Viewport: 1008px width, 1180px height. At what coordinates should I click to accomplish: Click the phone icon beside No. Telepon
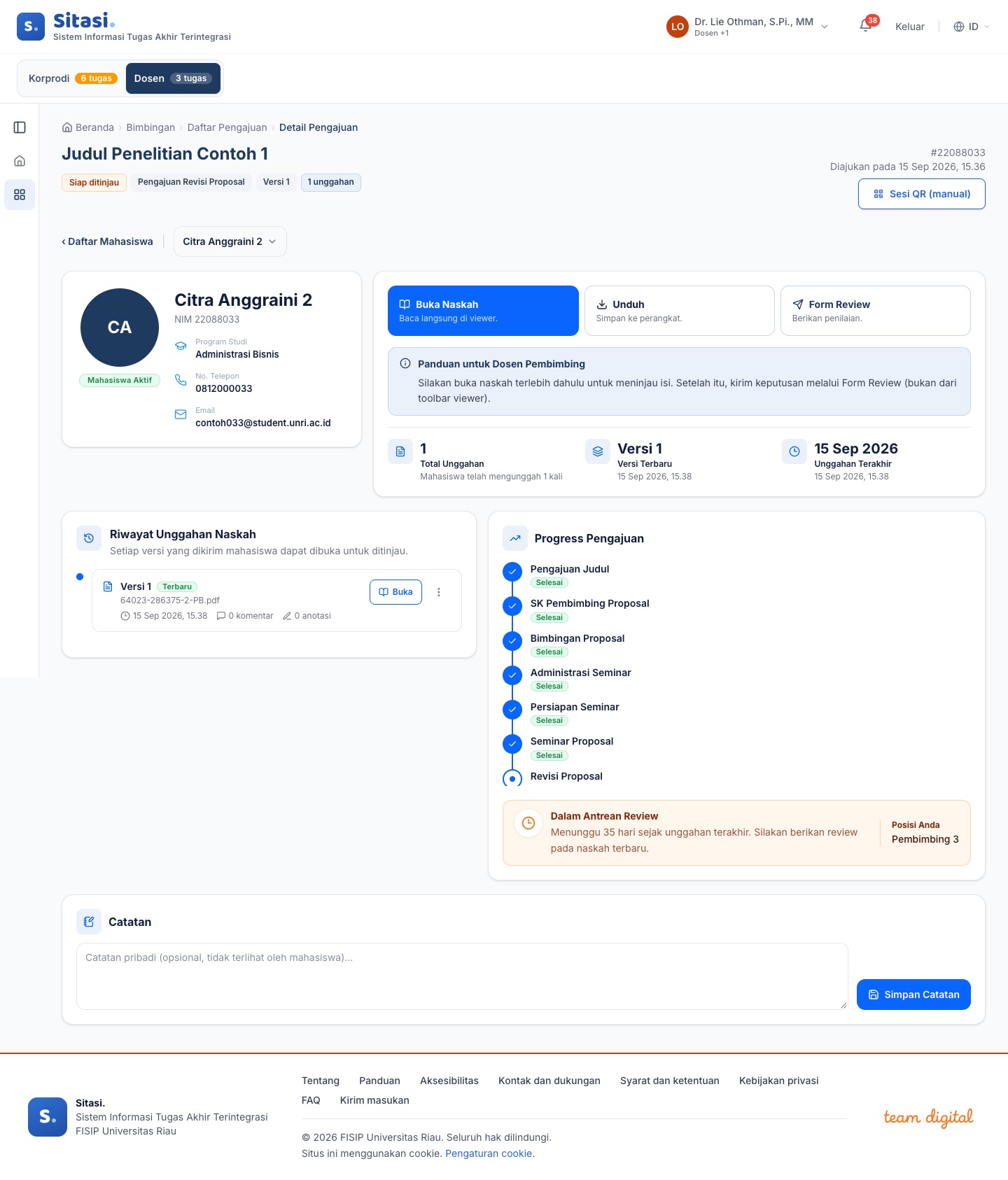tap(181, 380)
